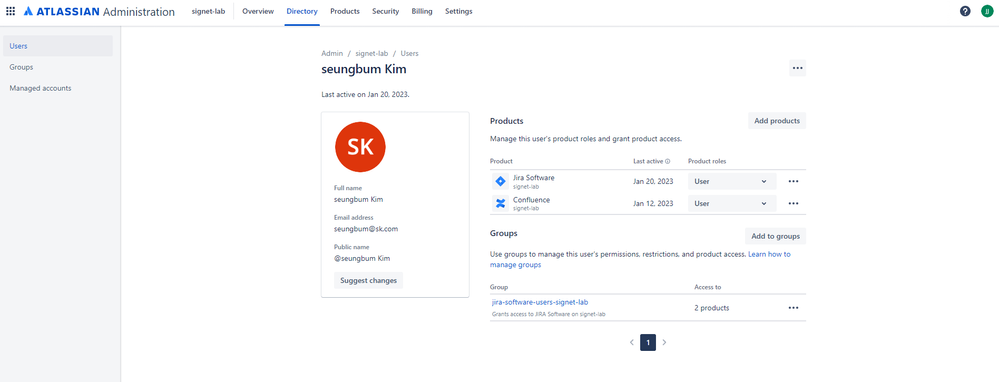Open the Billing tab
Screen dimensions: 999x382
click(x=422, y=11)
